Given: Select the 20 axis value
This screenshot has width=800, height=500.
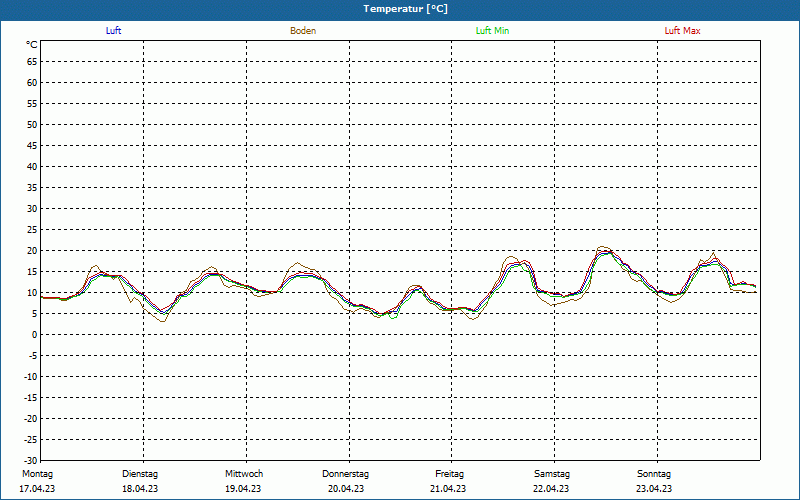Looking at the screenshot, I should pos(32,251).
